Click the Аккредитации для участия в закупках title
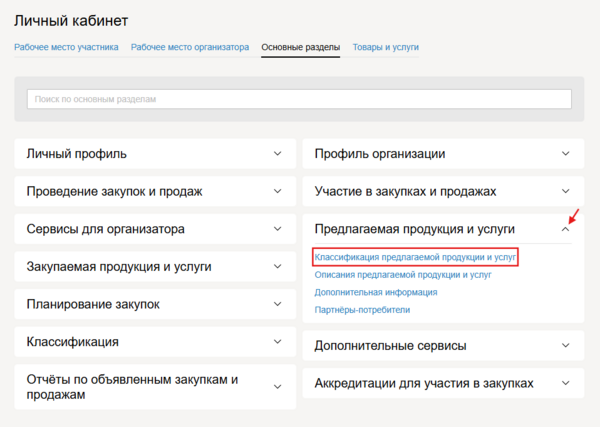Viewport: 600px width, 427px height. tap(424, 383)
